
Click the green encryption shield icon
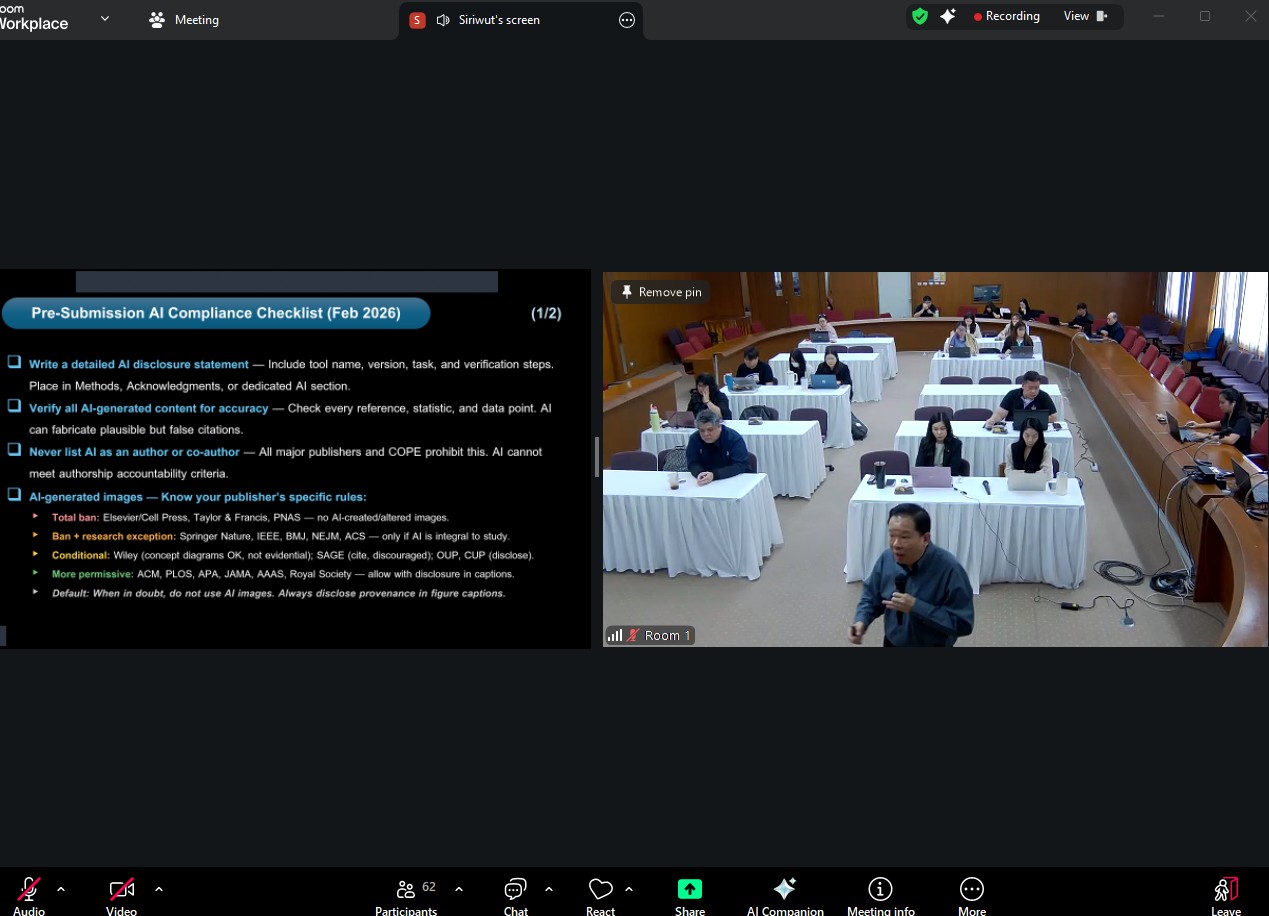(x=919, y=16)
